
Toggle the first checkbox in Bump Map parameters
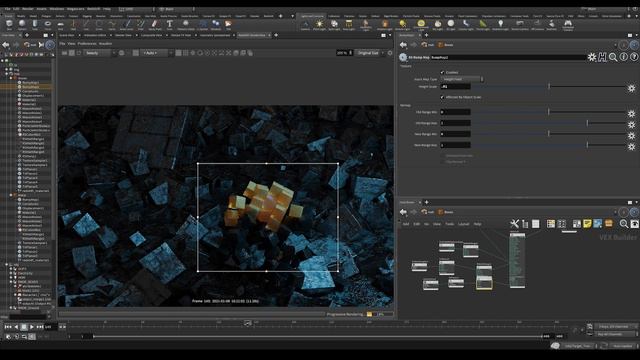point(442,72)
